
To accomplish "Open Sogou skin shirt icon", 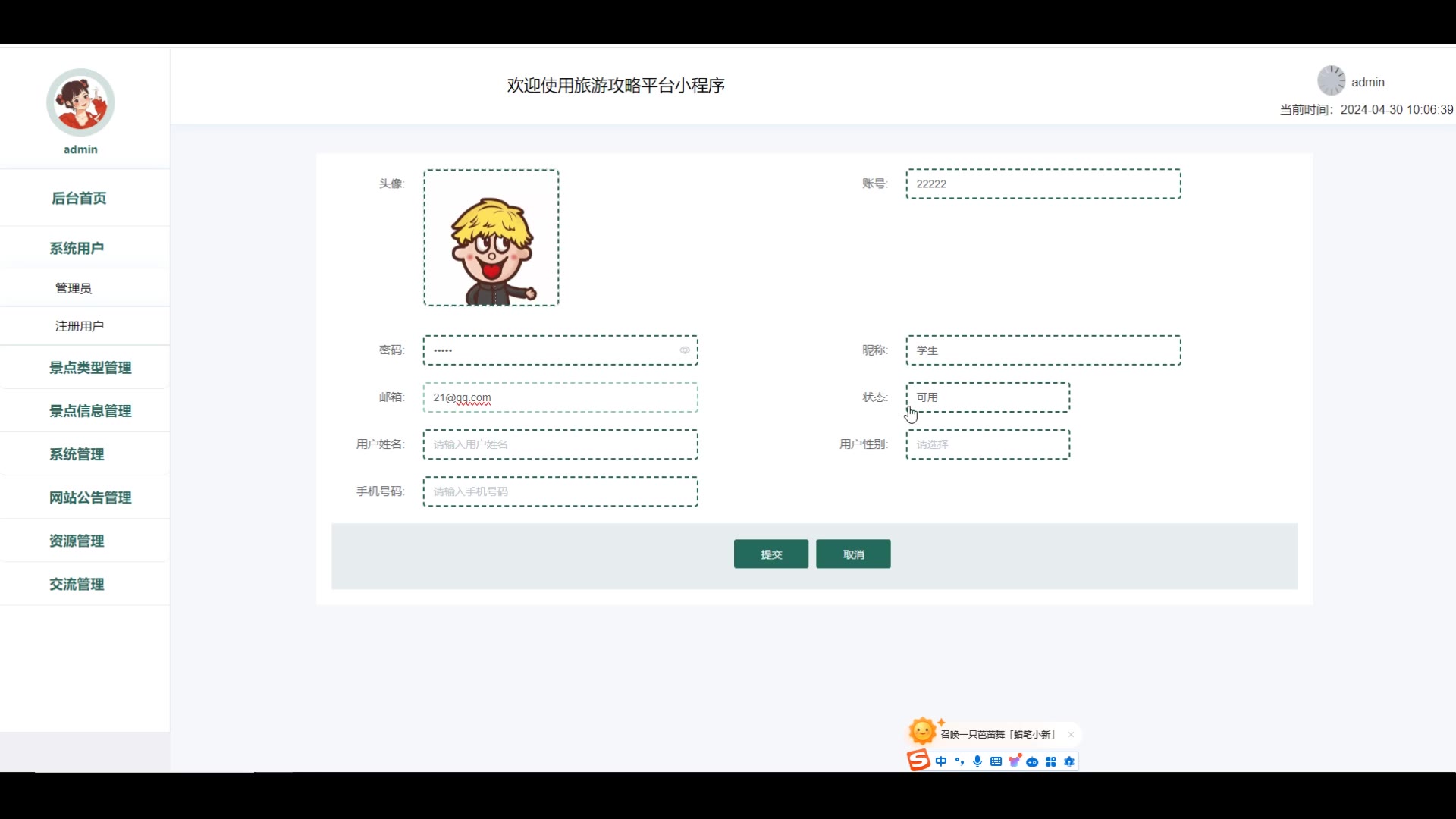I will coord(1015,761).
